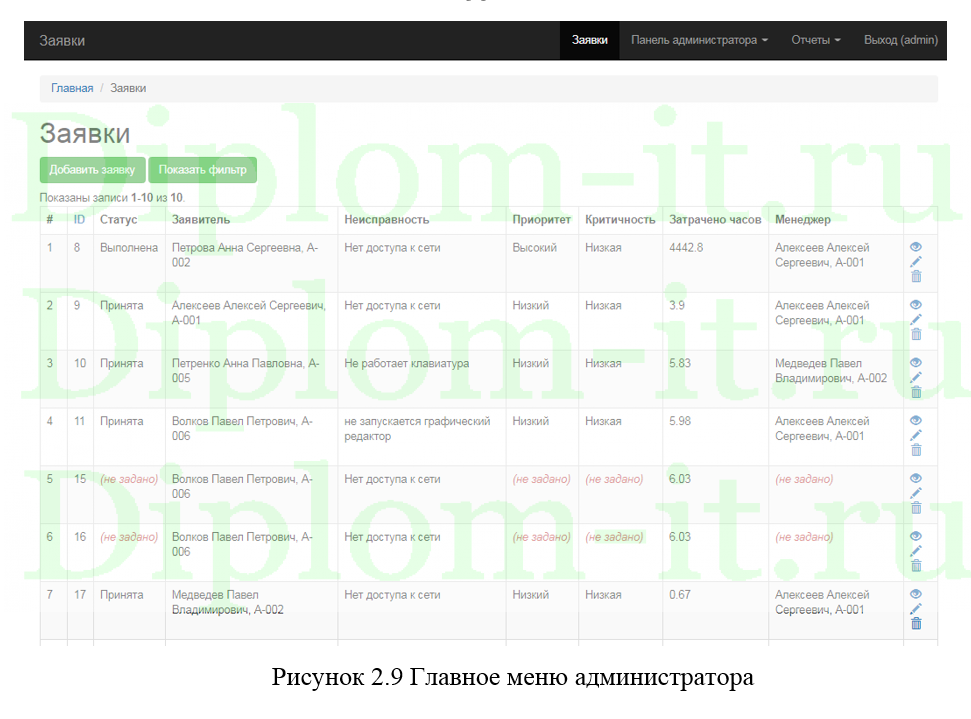The height and width of the screenshot is (719, 971).
Task: Delete request ID 17 using the trash icon
Action: 915,624
